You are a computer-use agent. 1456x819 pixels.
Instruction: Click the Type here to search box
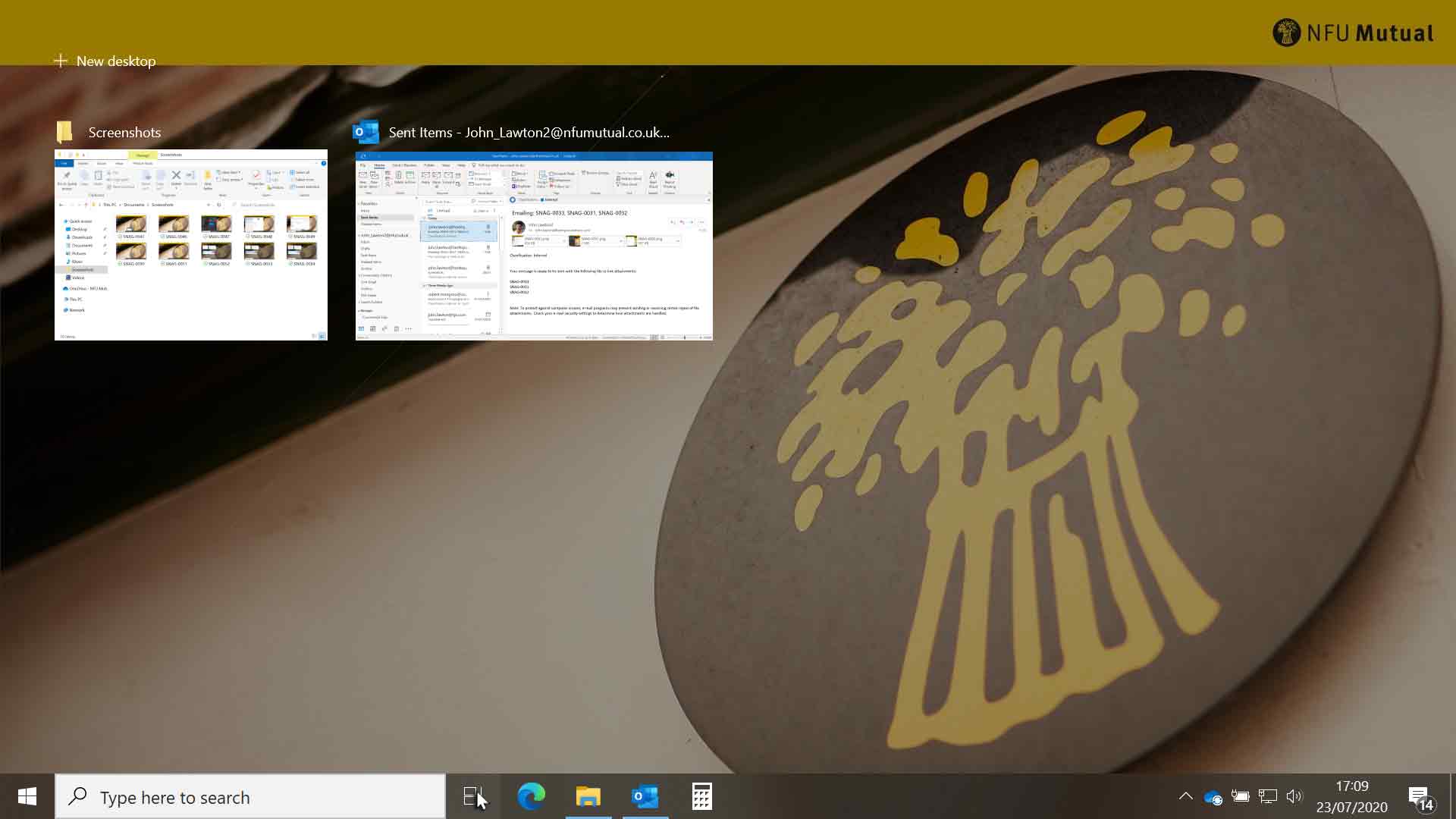(x=250, y=797)
